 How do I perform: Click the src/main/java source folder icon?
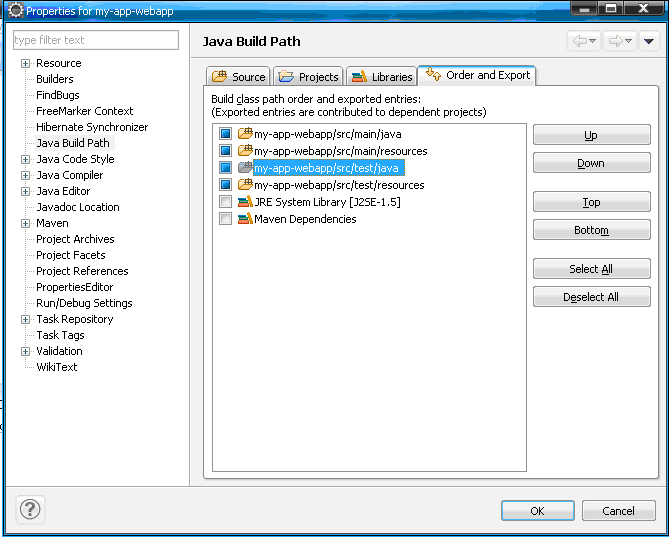coord(245,134)
